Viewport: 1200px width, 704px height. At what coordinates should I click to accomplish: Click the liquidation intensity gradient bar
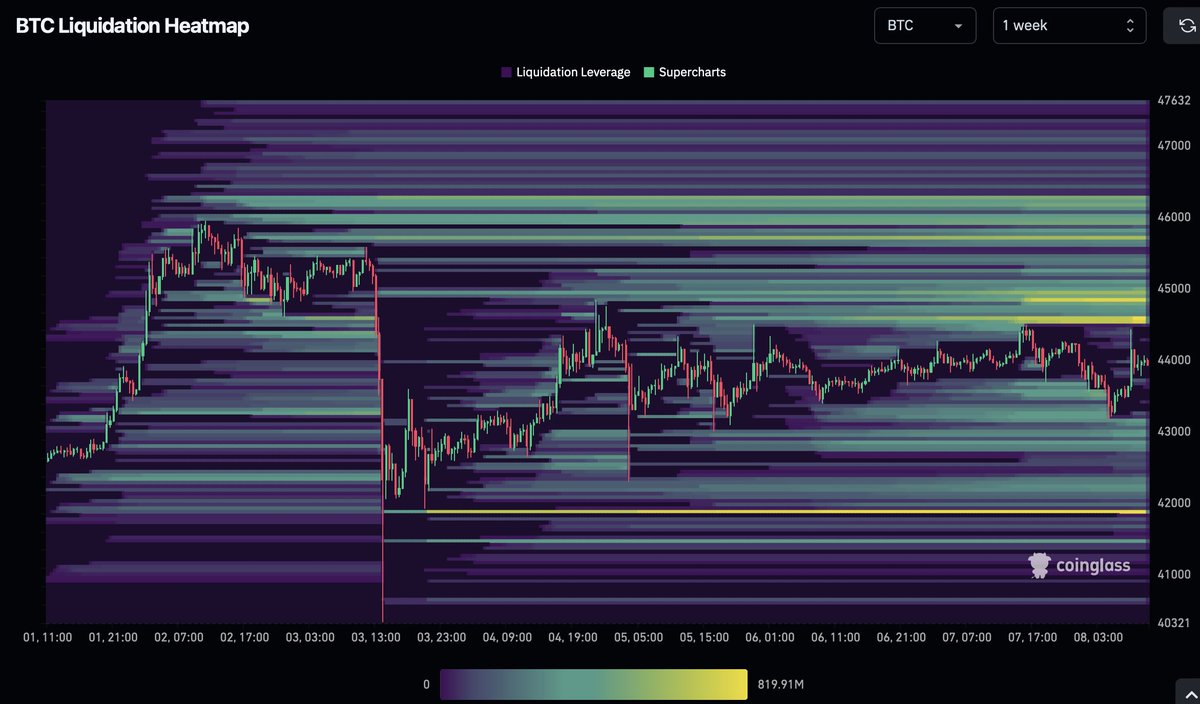coord(593,684)
